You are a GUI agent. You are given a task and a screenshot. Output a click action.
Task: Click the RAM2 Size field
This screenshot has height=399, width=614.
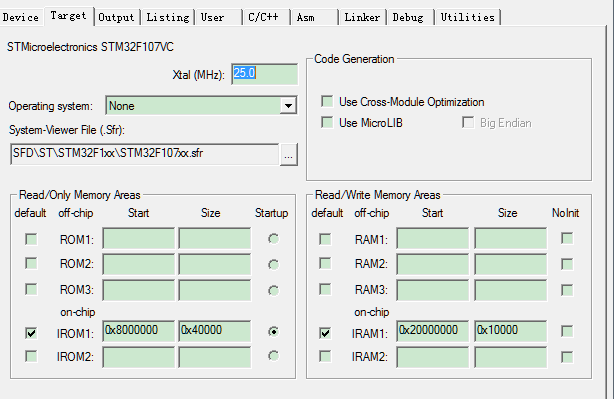(511, 264)
